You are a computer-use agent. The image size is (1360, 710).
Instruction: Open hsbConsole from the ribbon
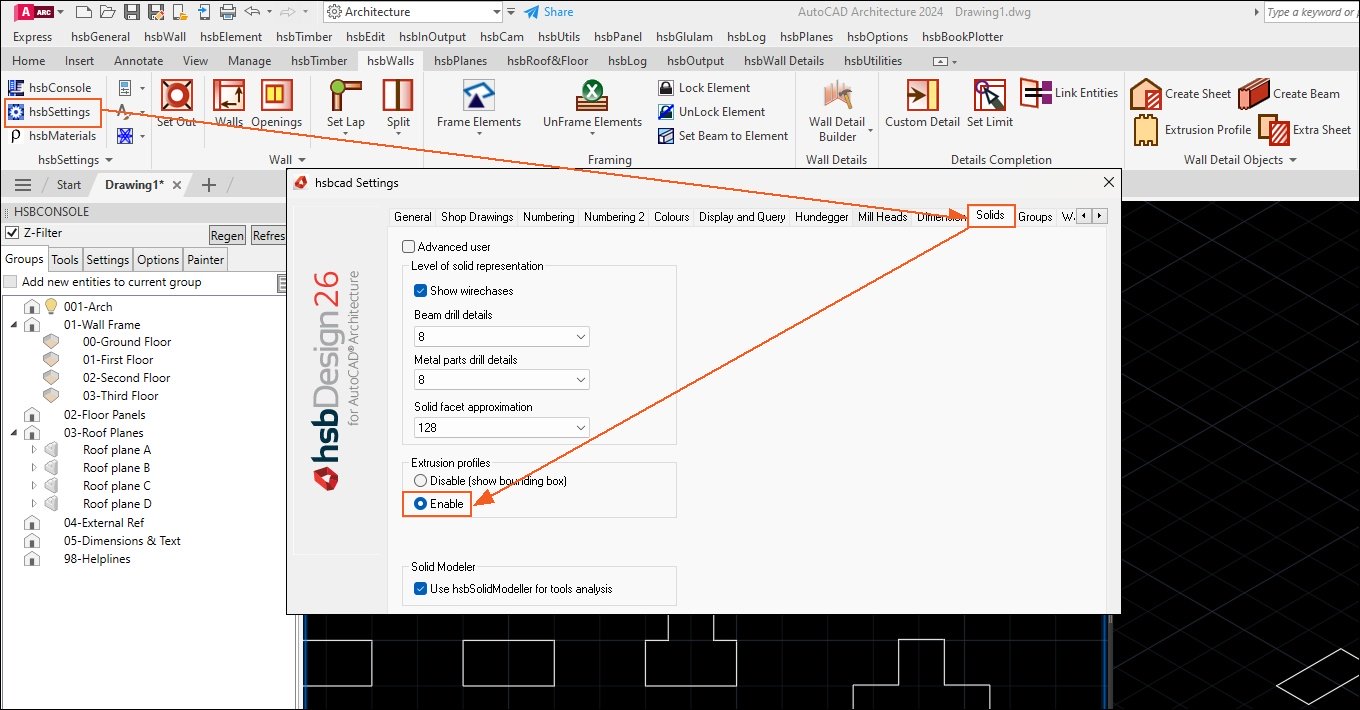[x=50, y=88]
